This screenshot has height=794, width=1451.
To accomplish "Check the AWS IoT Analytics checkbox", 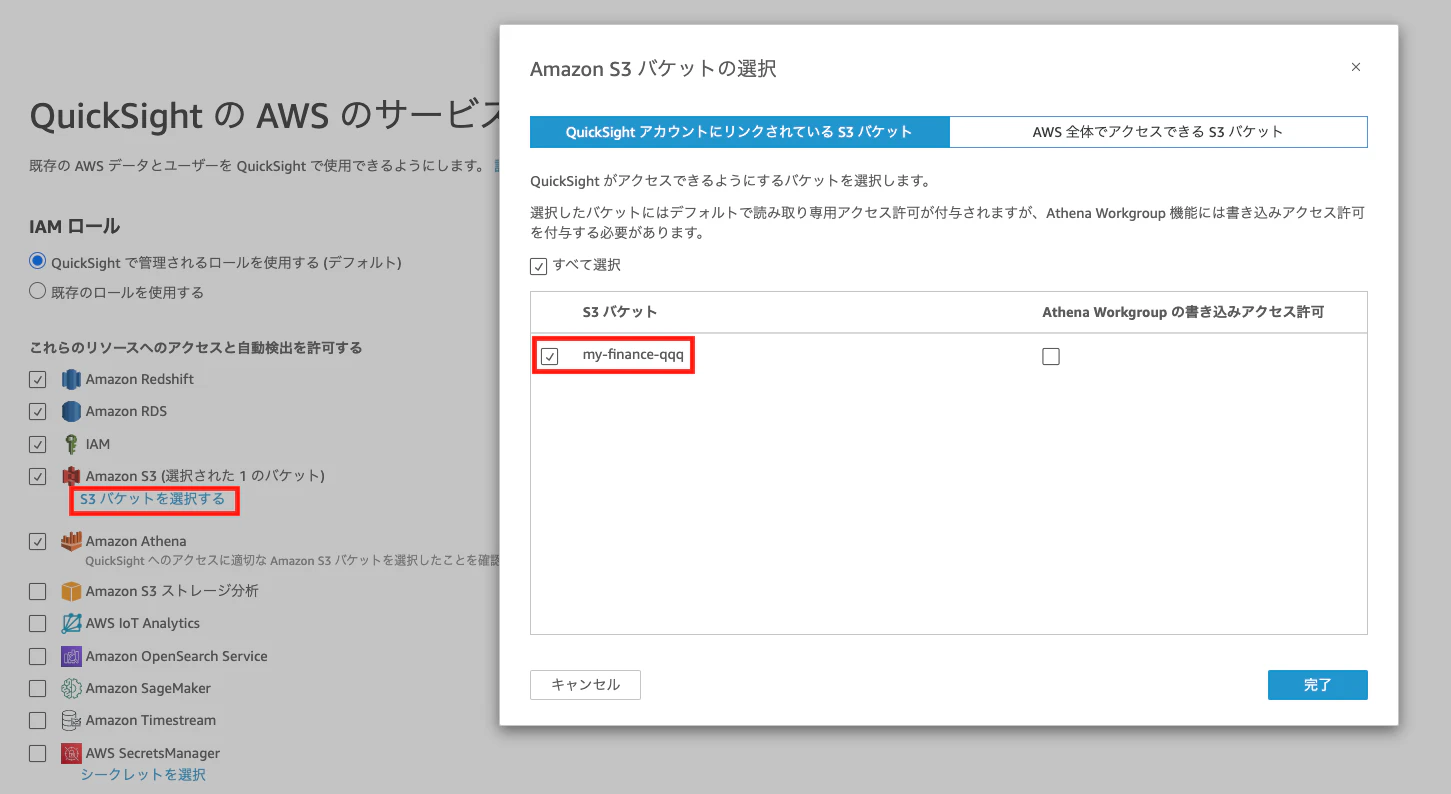I will [x=38, y=623].
